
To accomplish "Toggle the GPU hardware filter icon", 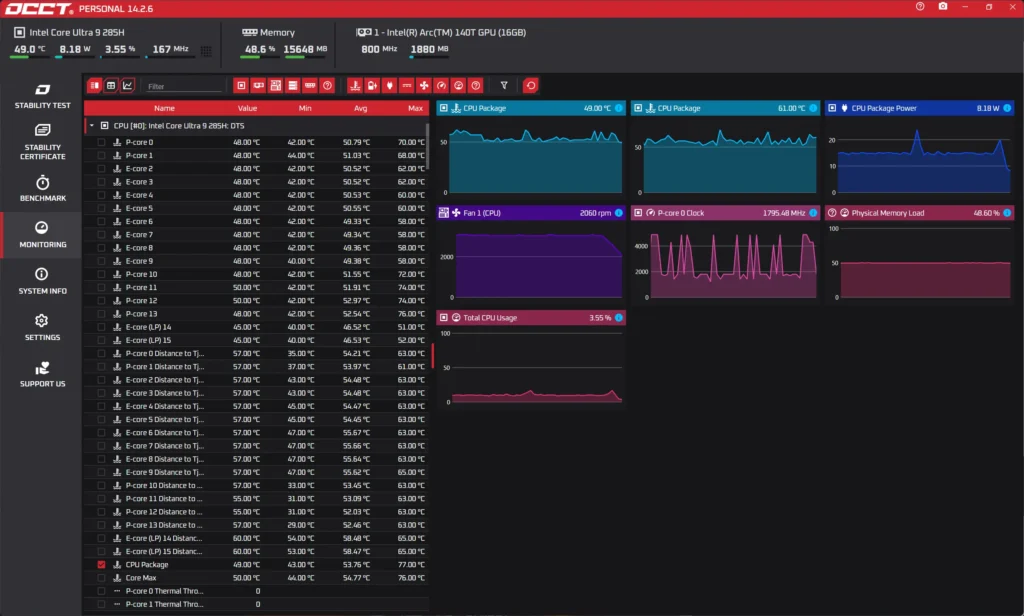I will click(x=259, y=86).
